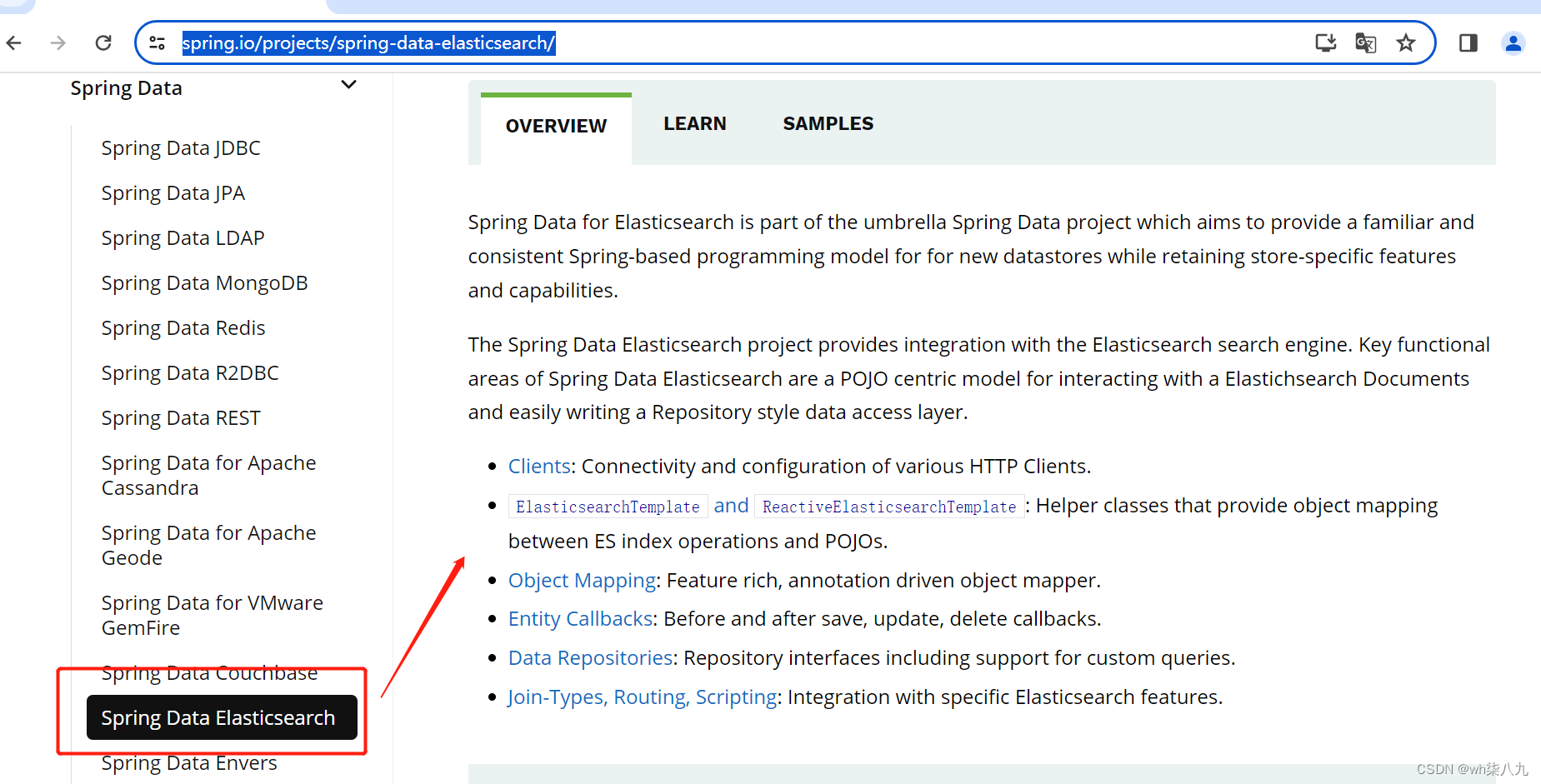Follow the Object Mapping link
Viewport: 1541px width, 784px height.
click(582, 581)
